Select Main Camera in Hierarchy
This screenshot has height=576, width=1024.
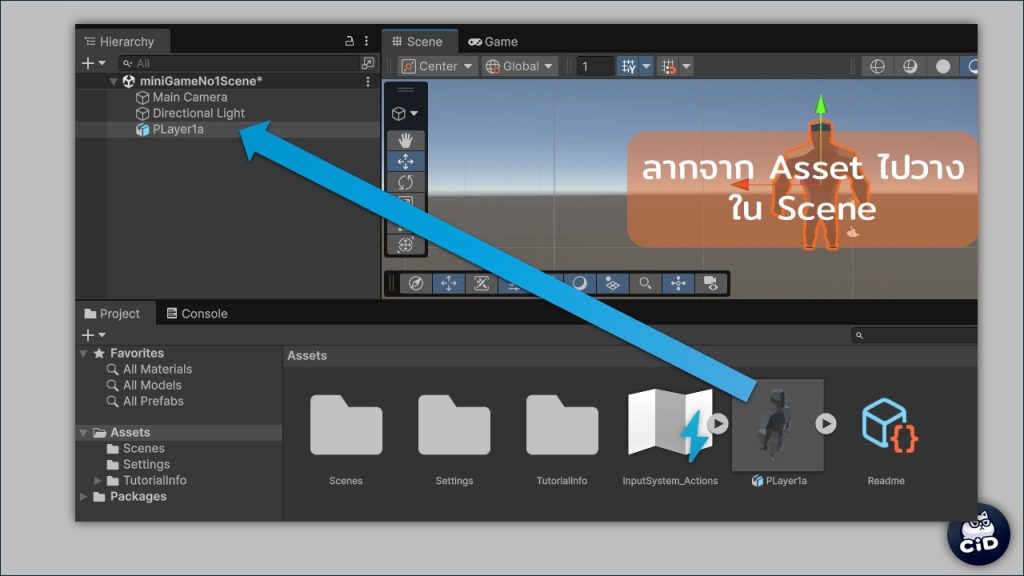pyautogui.click(x=189, y=98)
